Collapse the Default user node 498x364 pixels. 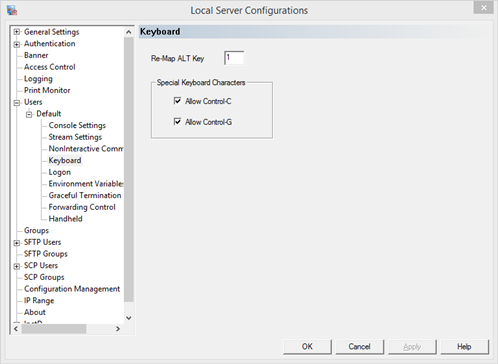[29, 114]
